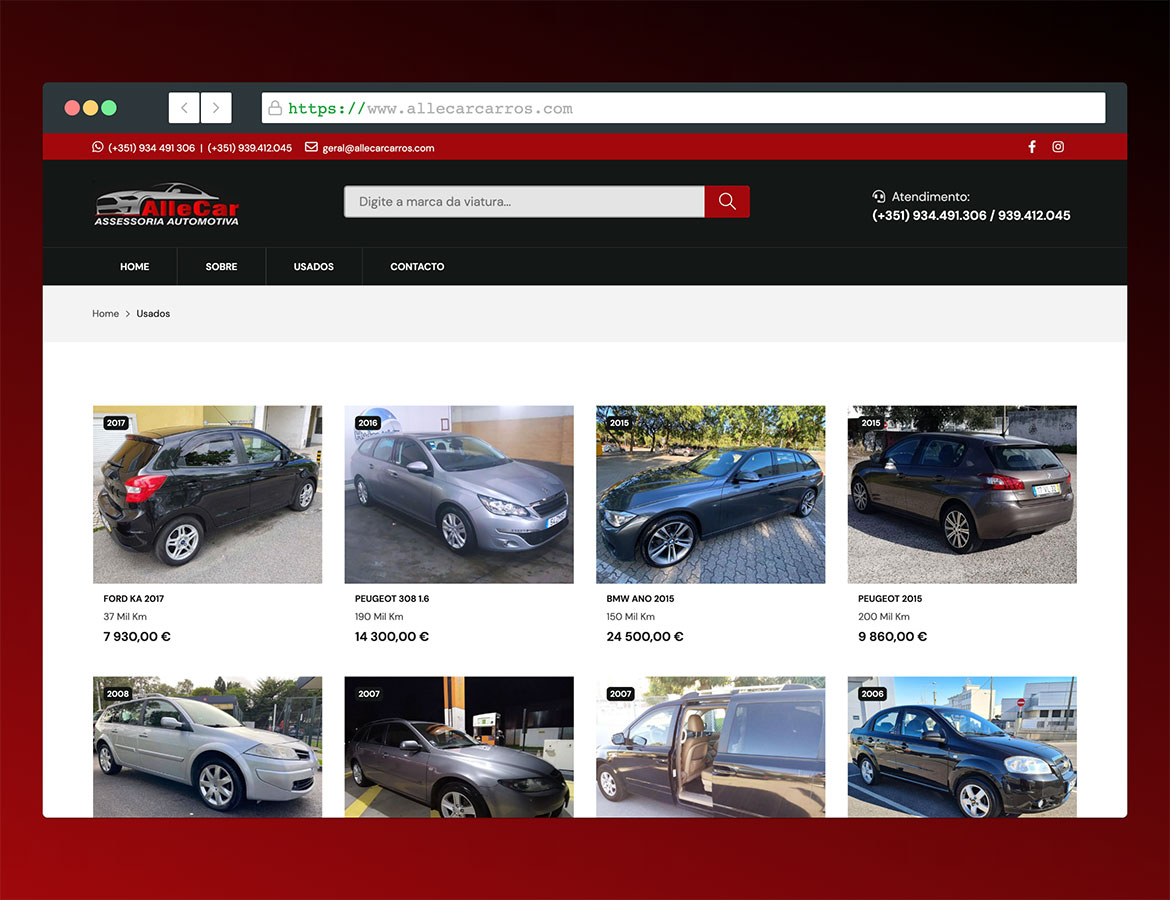Click the breadcrumb chevron separator
This screenshot has width=1170, height=900.
(128, 313)
